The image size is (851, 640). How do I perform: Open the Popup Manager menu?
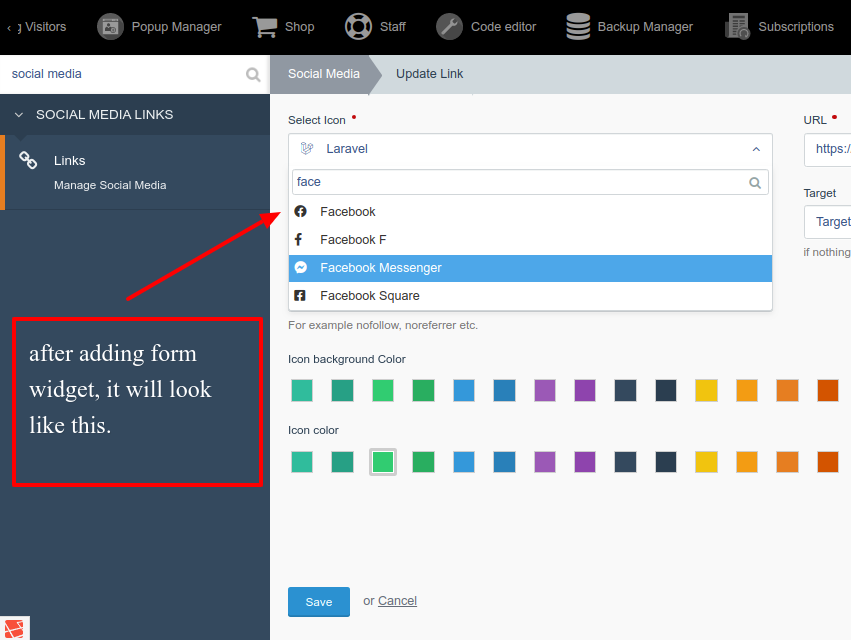[x=159, y=27]
